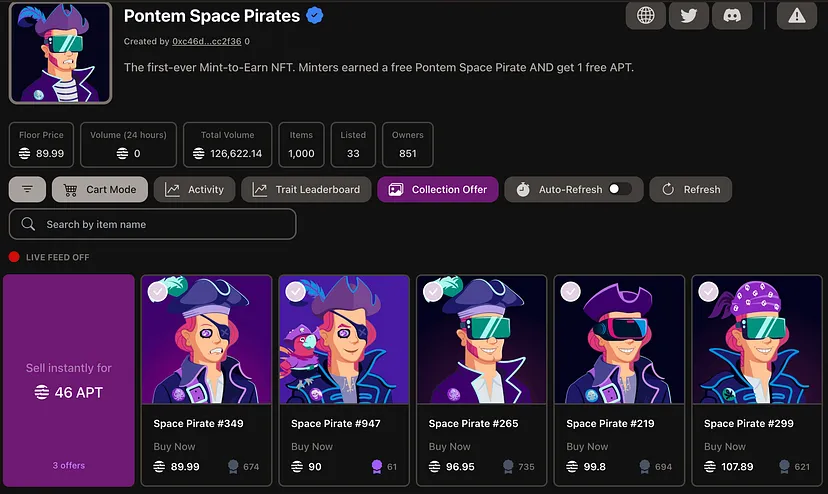Image resolution: width=828 pixels, height=494 pixels.
Task: Toggle the Auto-Refresh switch
Action: pyautogui.click(x=620, y=189)
